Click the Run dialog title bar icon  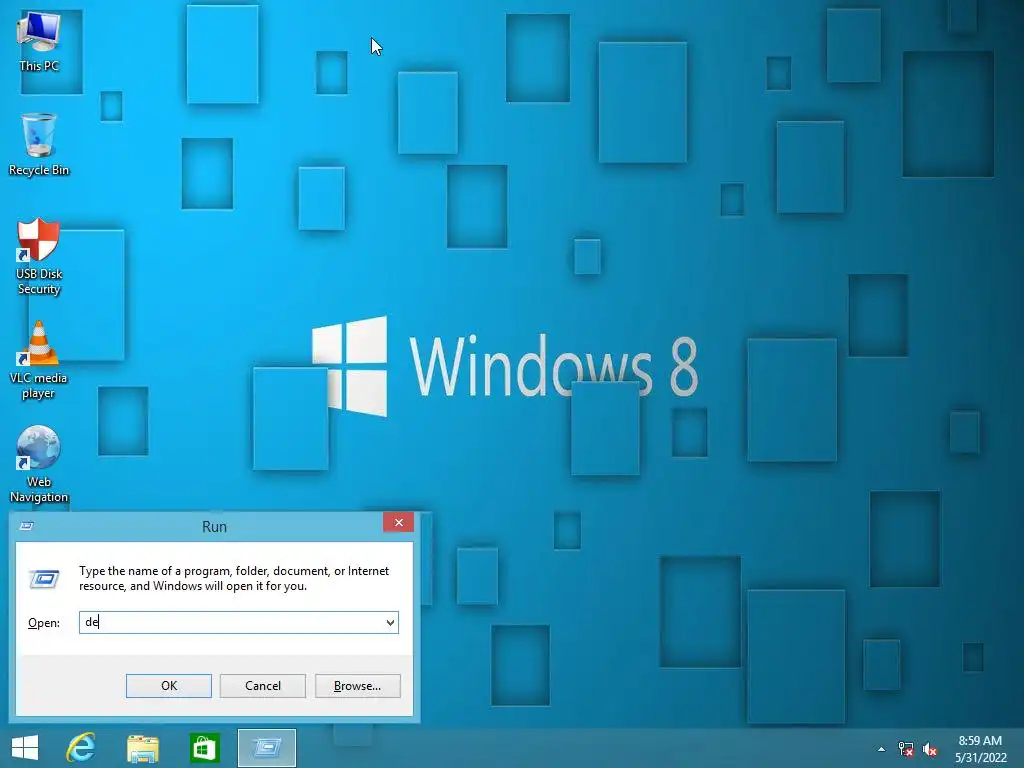click(x=27, y=526)
